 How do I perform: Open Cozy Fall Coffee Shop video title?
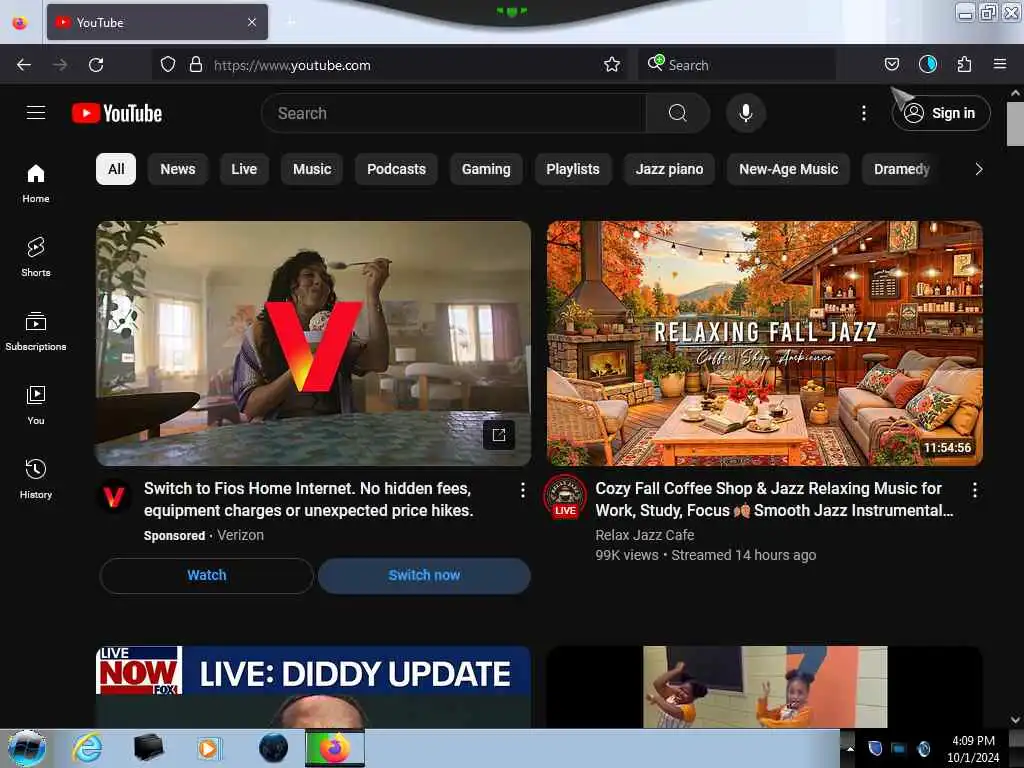(775, 499)
